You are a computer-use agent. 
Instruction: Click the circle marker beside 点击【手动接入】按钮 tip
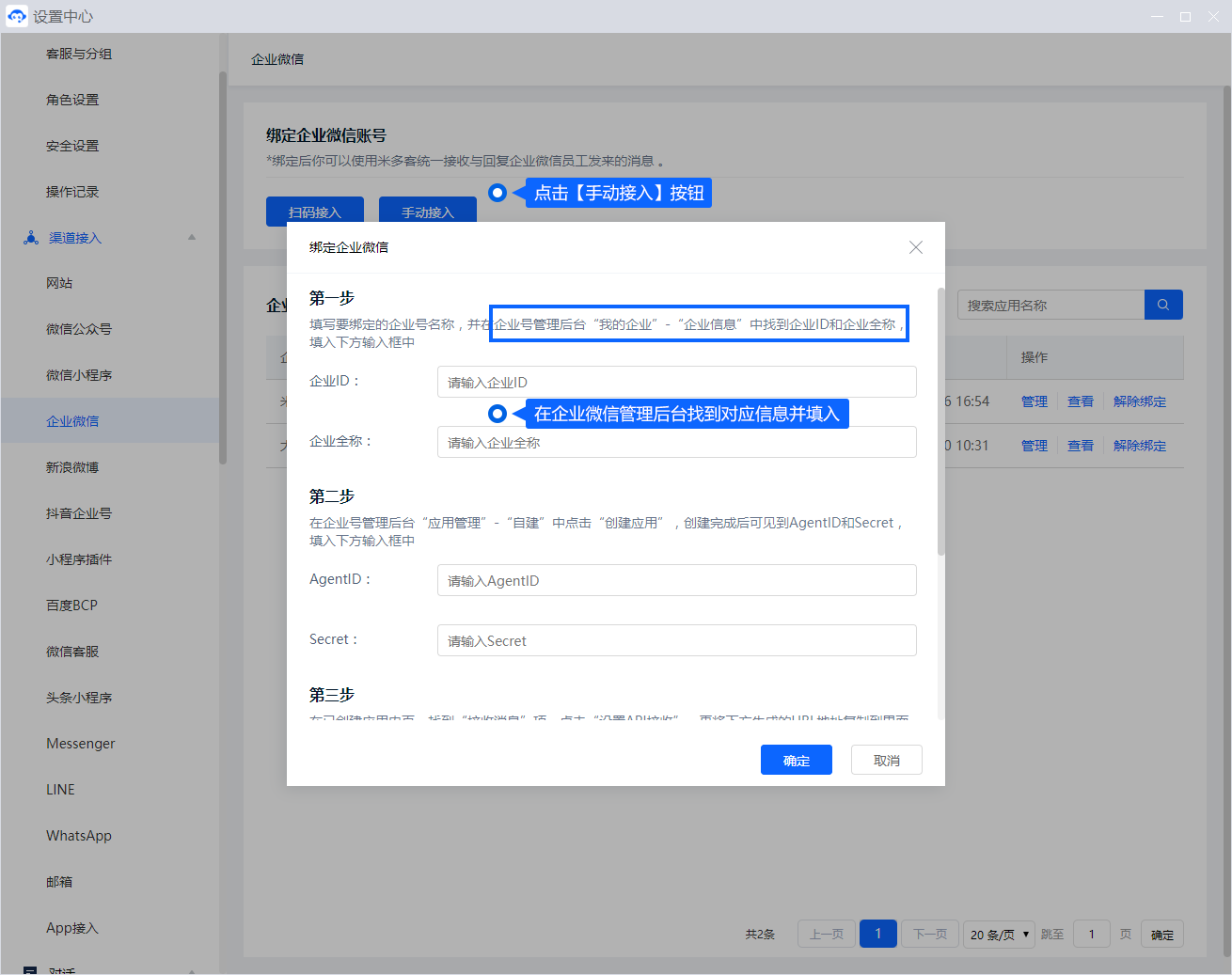498,193
